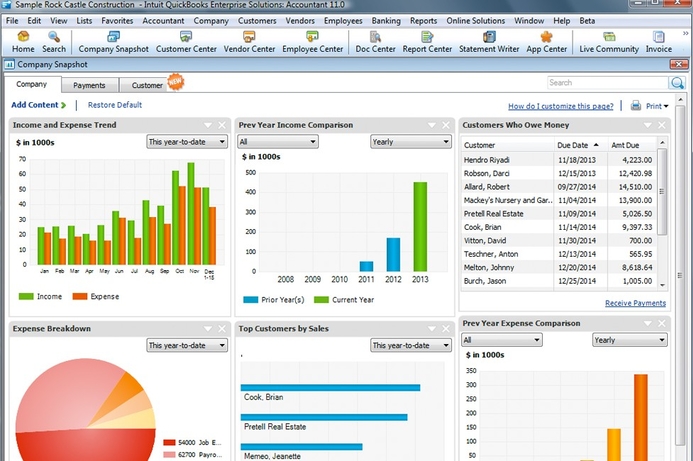Screen dimensions: 693x461
Task: Close the Income and Expense Trend panel
Action: click(222, 126)
